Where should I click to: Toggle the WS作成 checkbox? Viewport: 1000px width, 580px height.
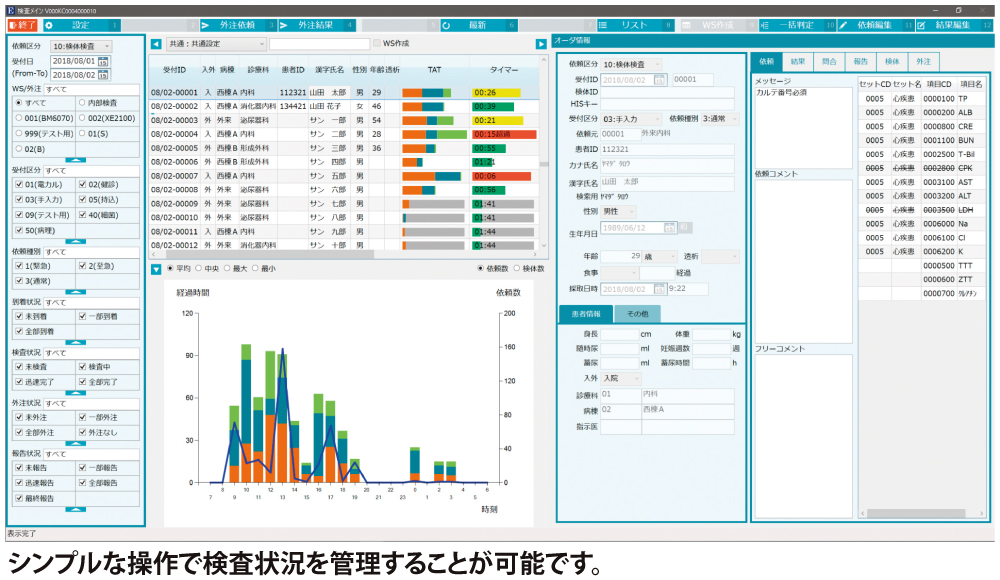377,44
